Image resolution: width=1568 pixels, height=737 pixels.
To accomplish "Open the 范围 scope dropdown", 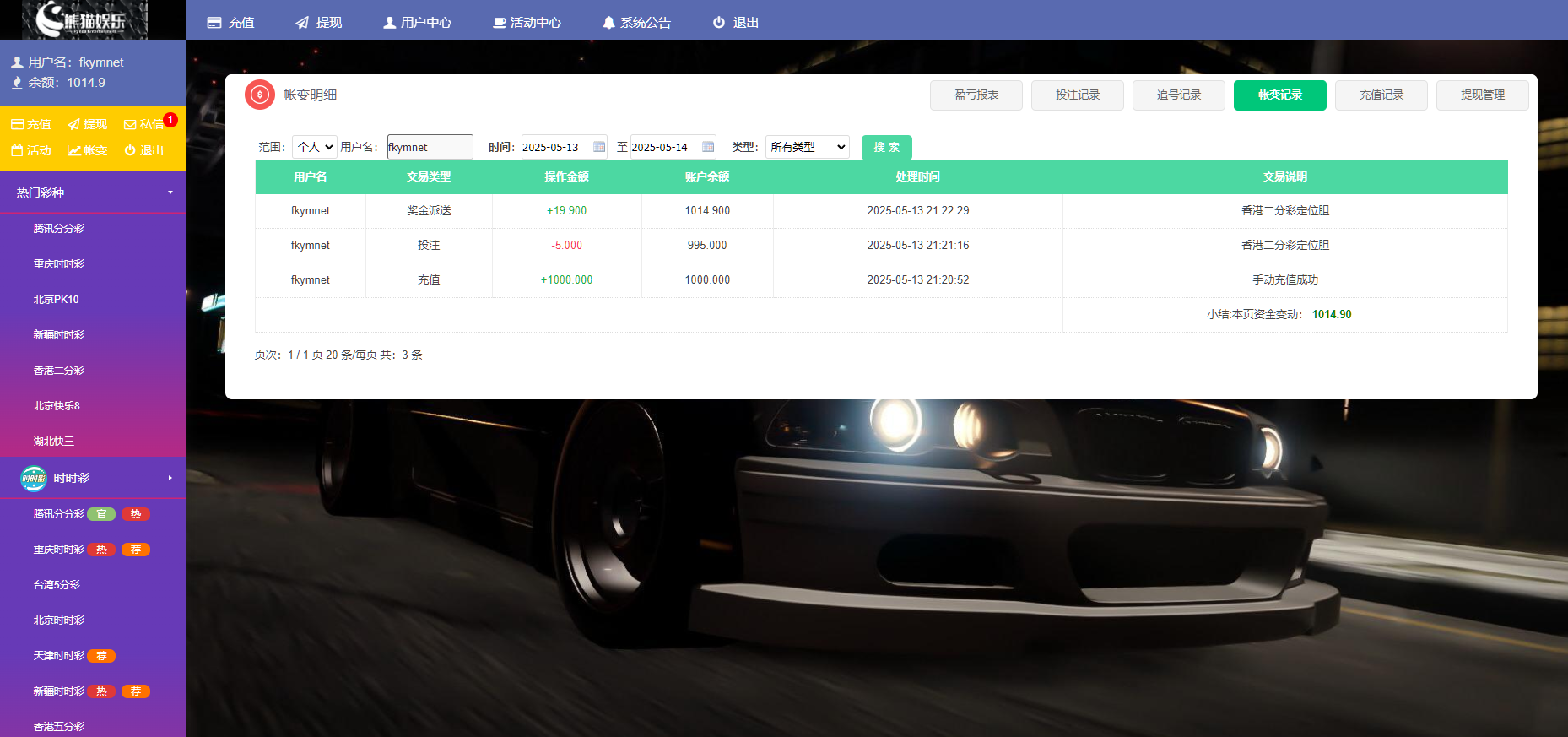I will click(315, 147).
